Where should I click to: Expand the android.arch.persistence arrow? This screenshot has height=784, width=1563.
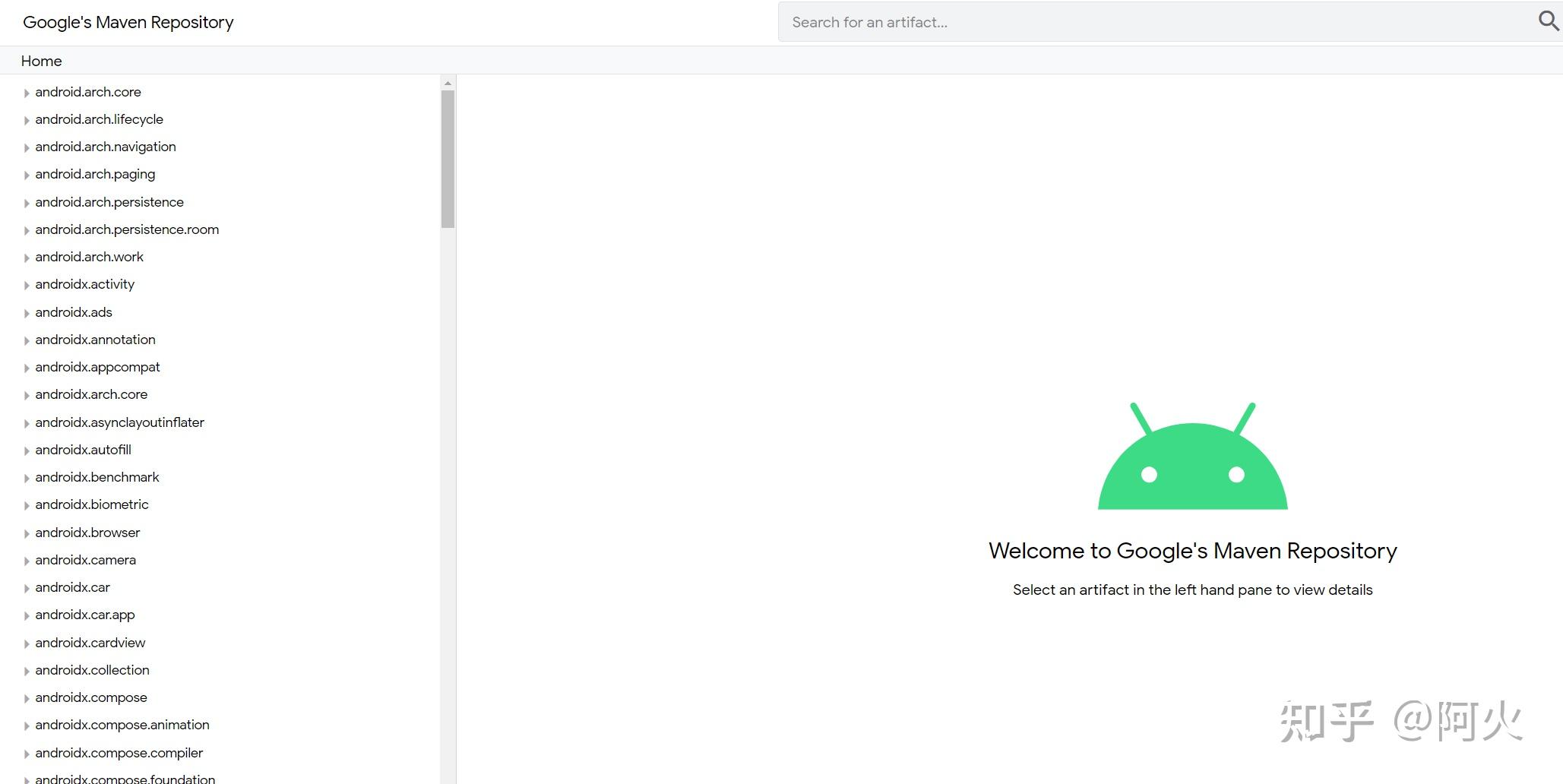[x=27, y=203]
